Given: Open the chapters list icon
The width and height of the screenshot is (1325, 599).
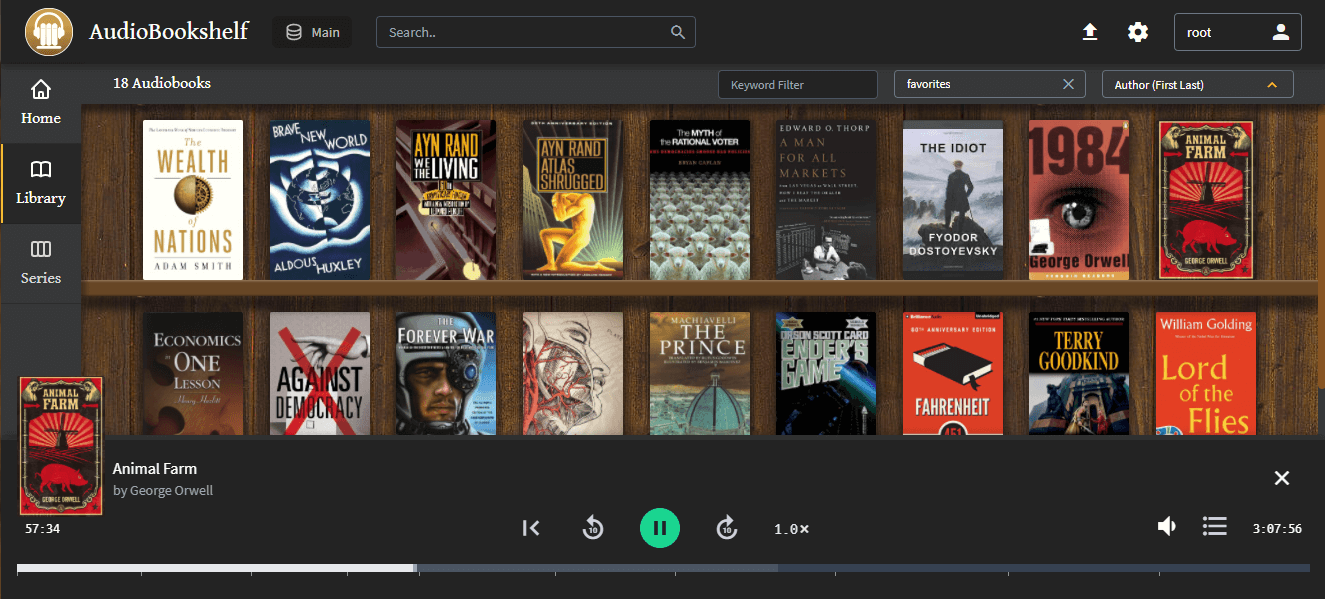Looking at the screenshot, I should pos(1214,526).
